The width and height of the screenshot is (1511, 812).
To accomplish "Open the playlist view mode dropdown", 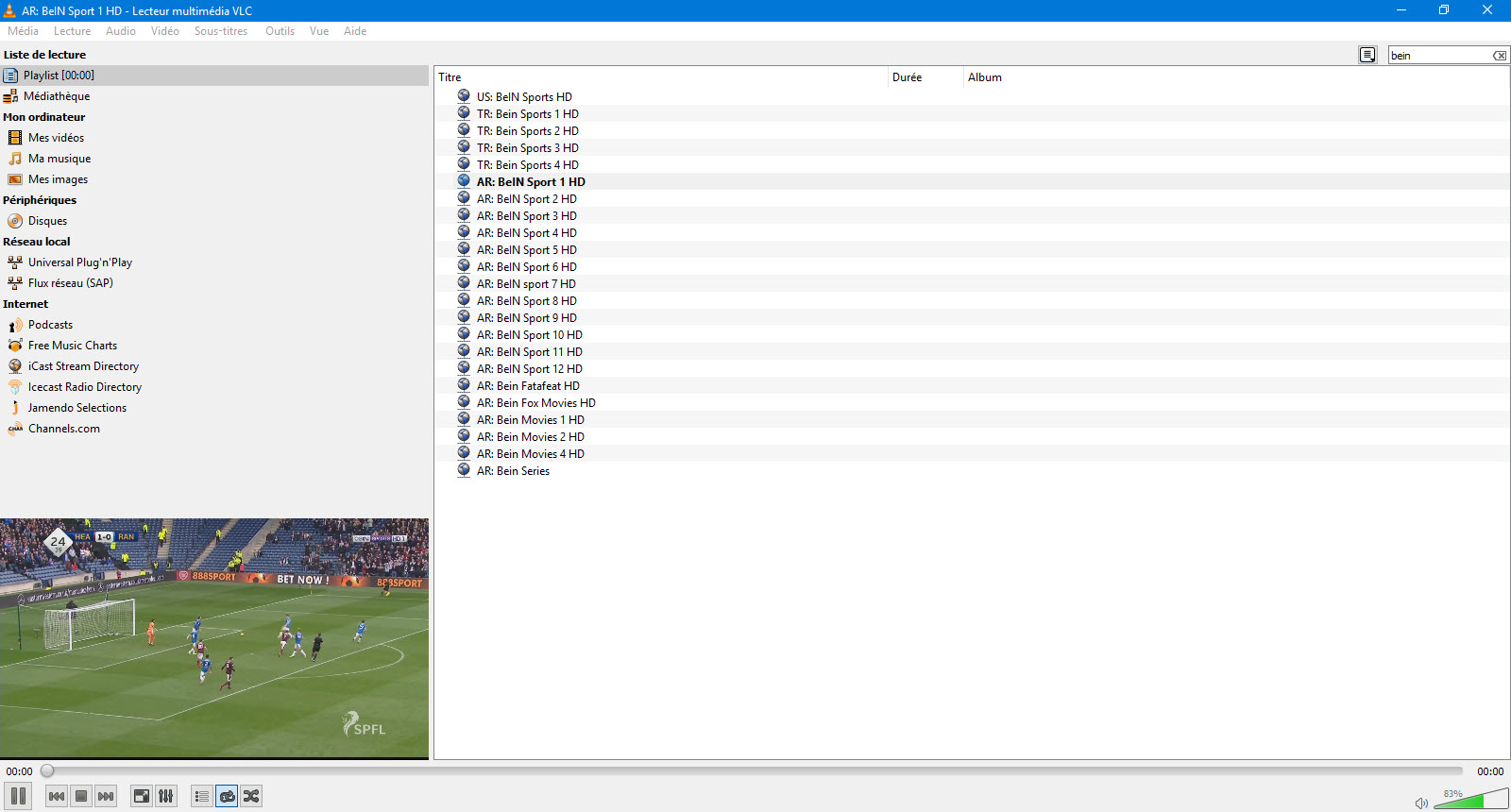I will click(x=1367, y=55).
